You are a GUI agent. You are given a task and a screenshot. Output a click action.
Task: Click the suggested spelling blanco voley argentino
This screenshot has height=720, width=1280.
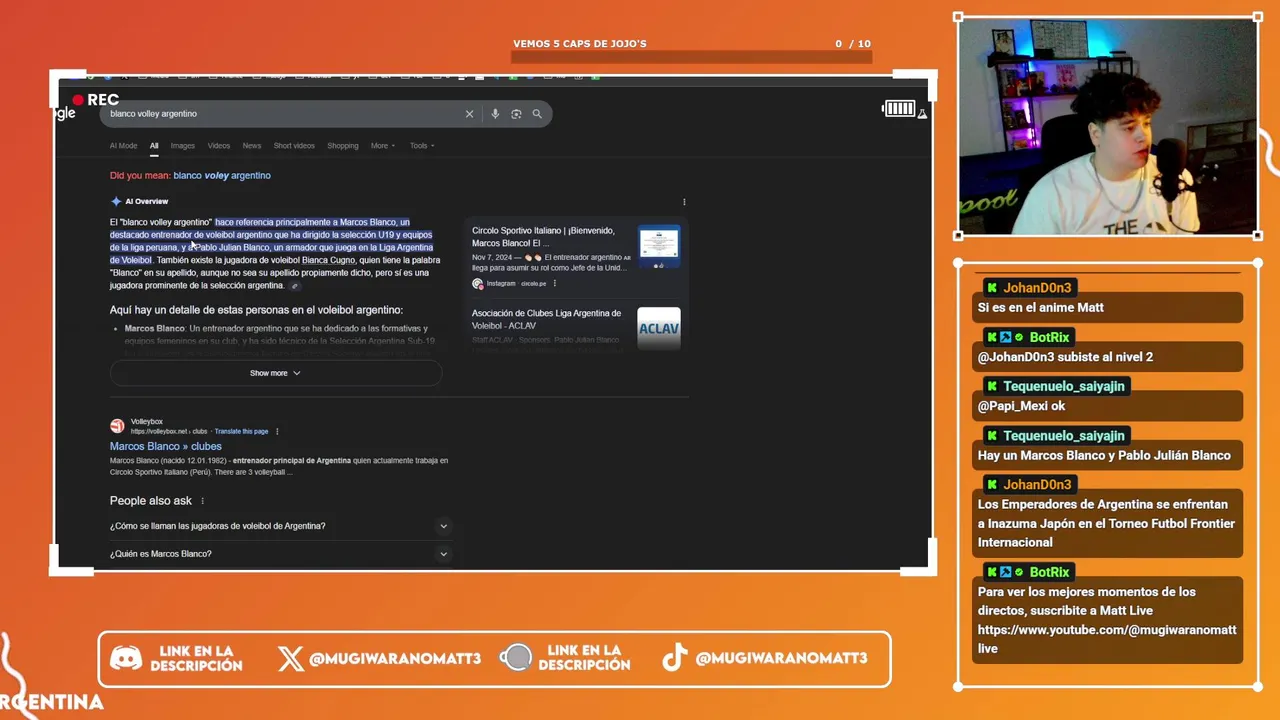coord(222,176)
